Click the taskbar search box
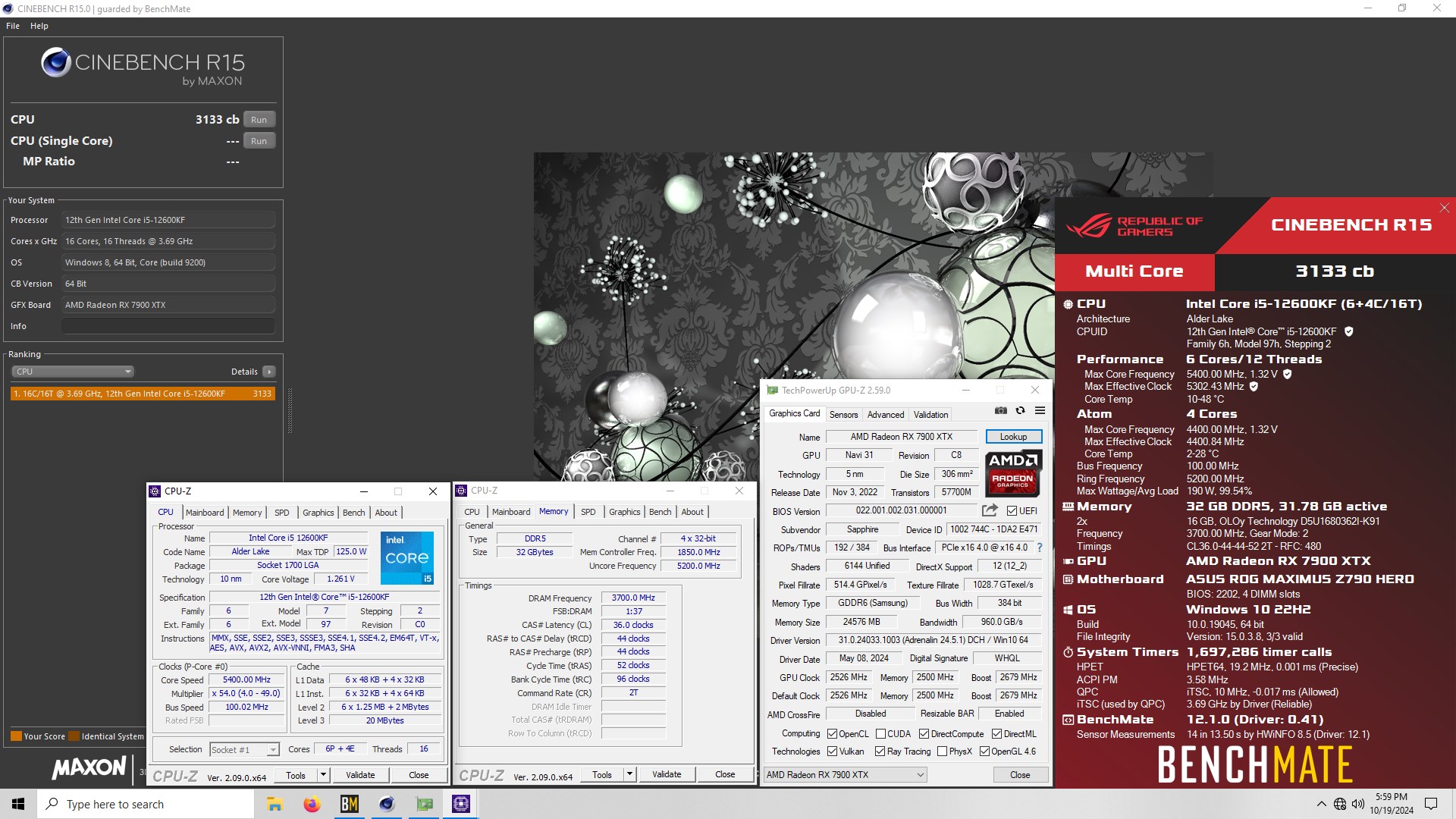Screen dimensions: 1456x819 [x=146, y=804]
